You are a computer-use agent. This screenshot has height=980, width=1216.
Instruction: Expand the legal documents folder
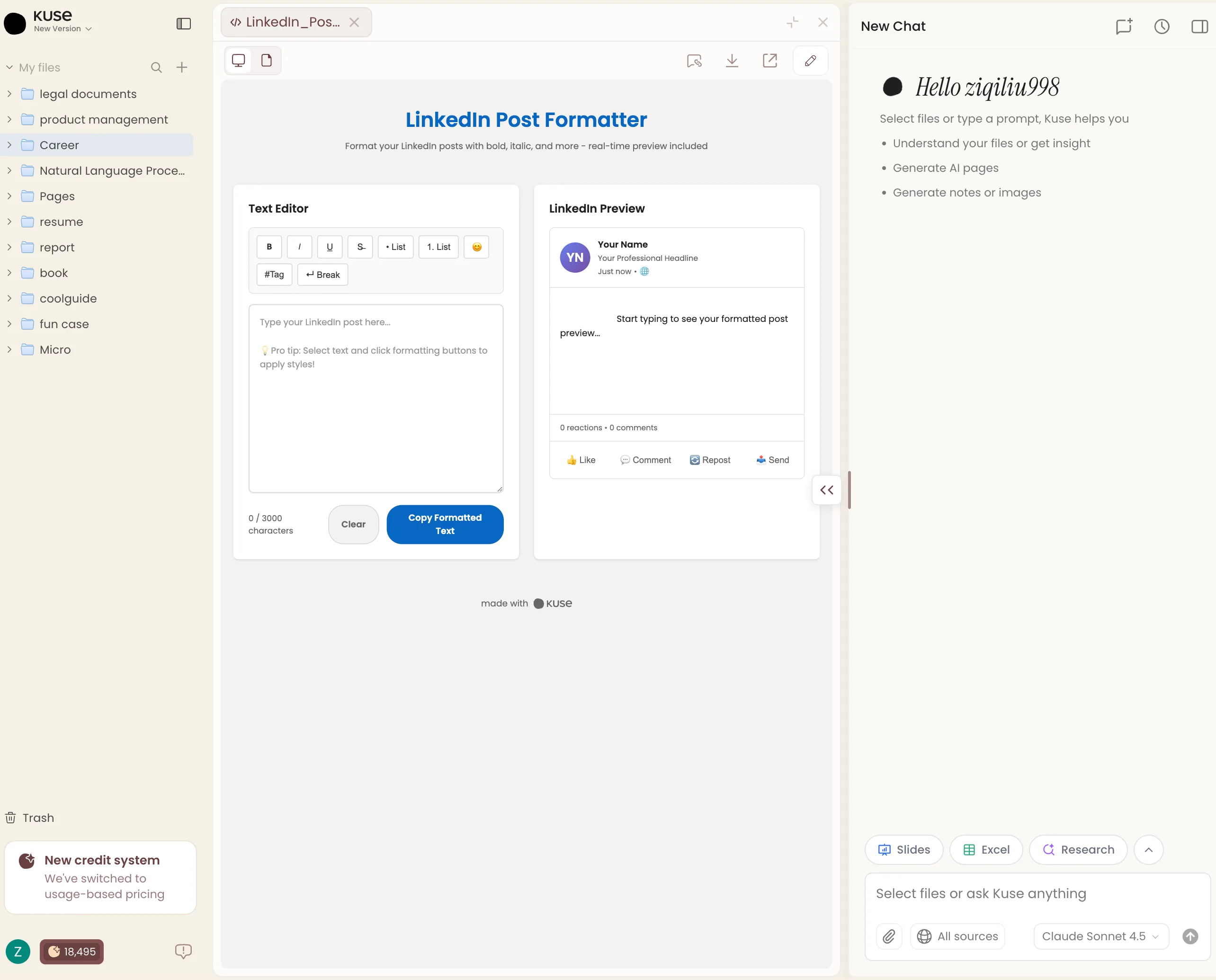9,94
